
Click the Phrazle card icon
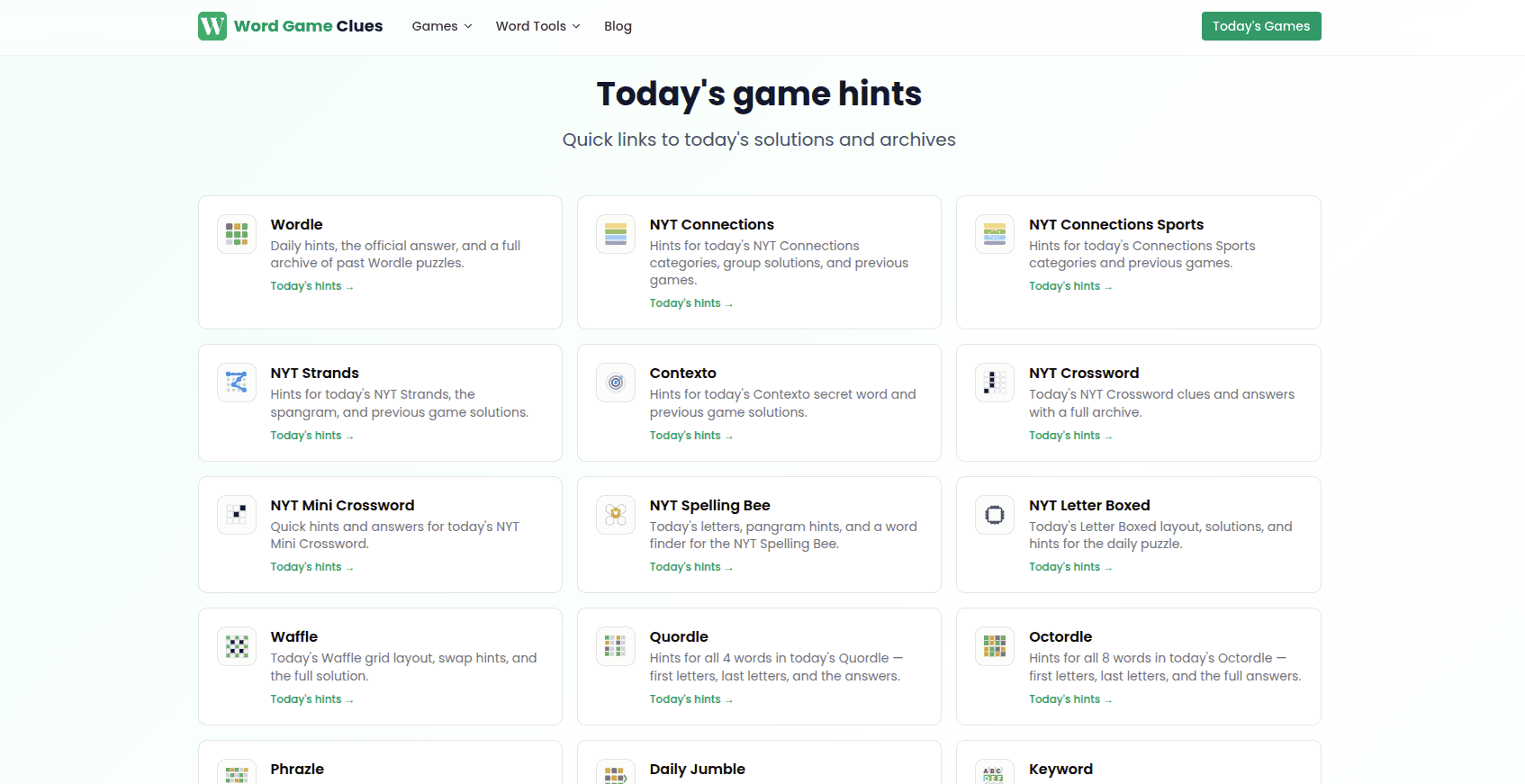(x=237, y=771)
